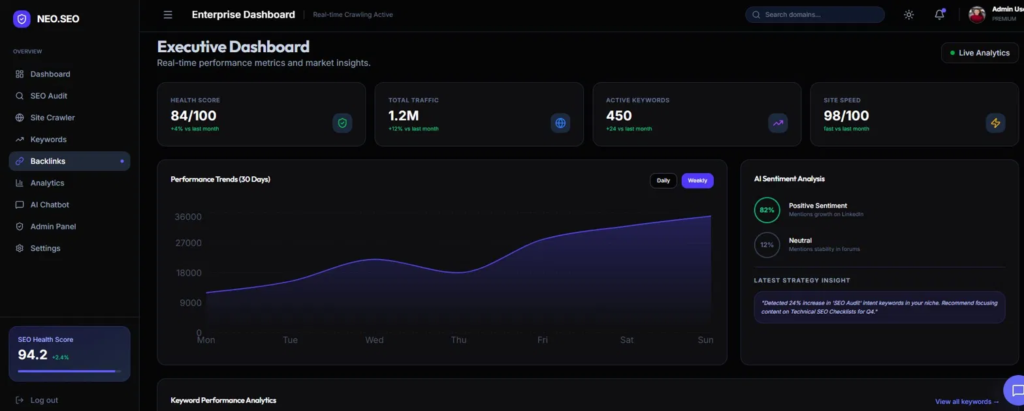Screen dimensions: 1024x411
Task: Click the Admin User avatar
Action: click(x=977, y=14)
